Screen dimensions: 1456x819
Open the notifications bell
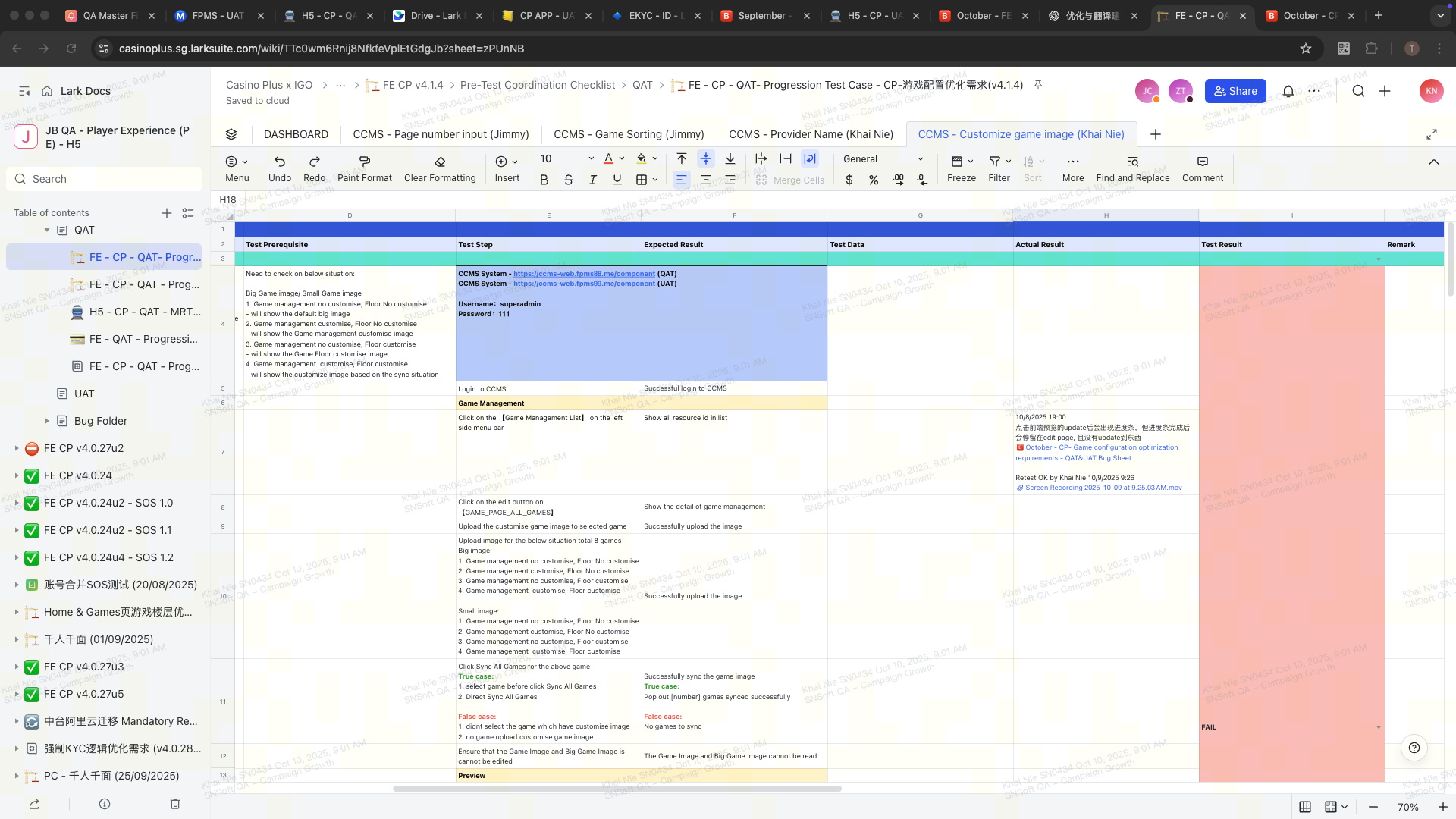(x=1288, y=91)
